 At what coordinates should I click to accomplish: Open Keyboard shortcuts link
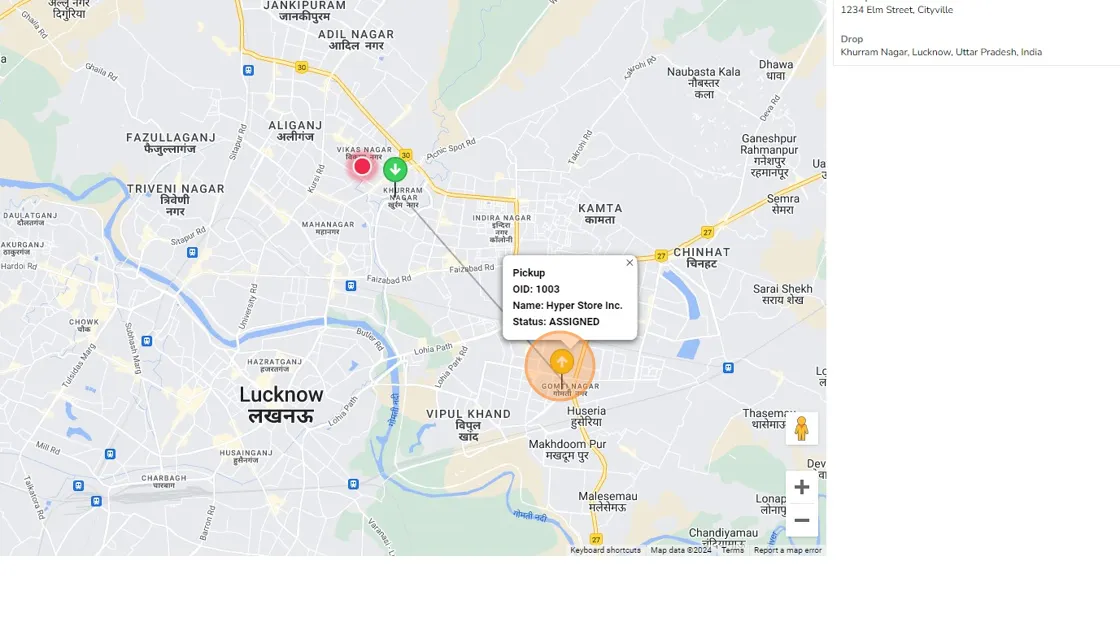(x=605, y=550)
